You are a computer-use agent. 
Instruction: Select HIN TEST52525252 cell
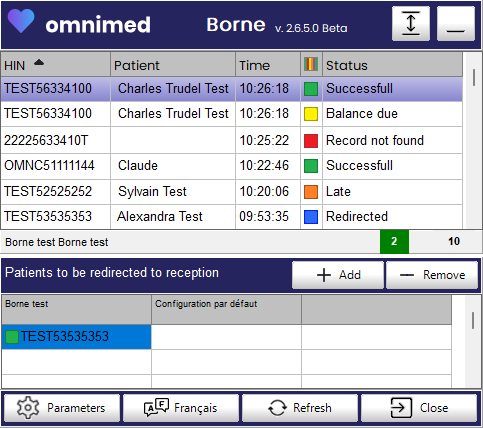(x=55, y=192)
